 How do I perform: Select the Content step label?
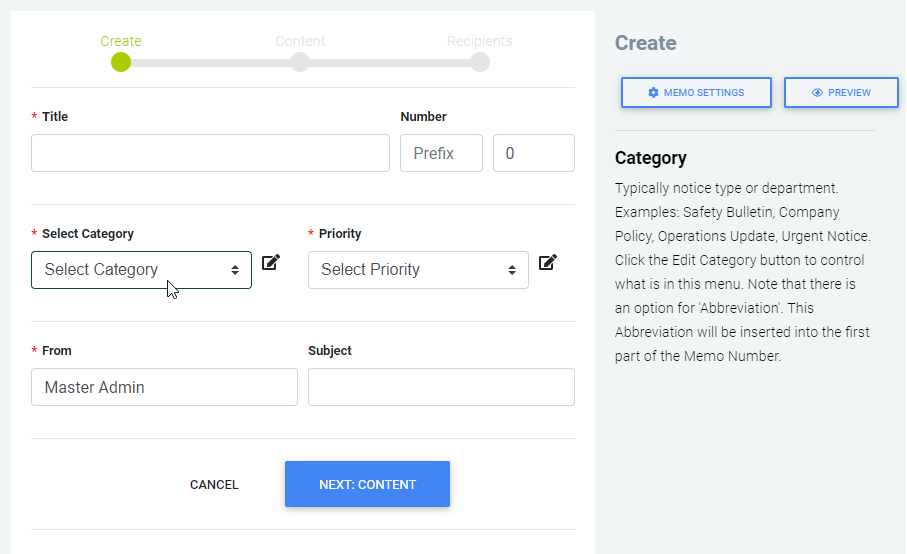(300, 41)
